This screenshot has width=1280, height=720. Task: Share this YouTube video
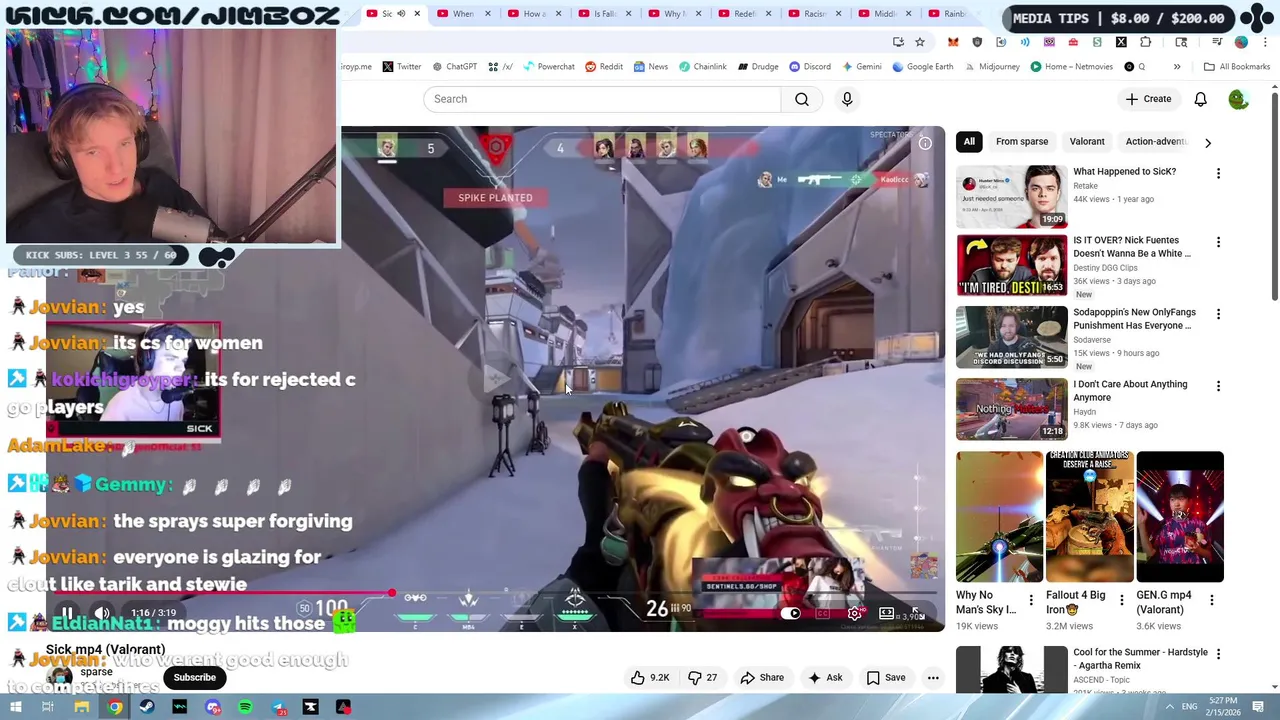tap(762, 677)
